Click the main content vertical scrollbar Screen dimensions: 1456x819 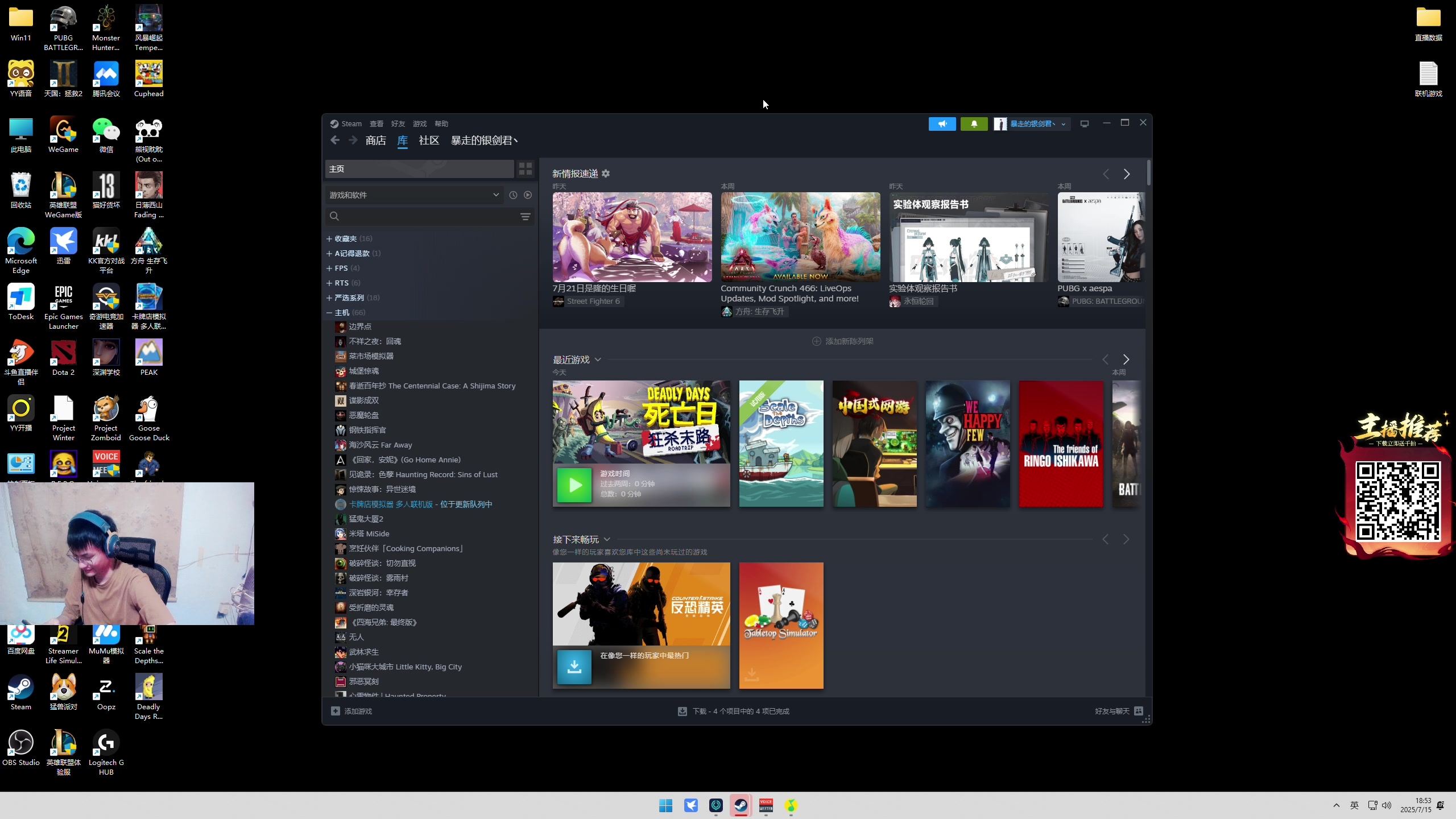(1149, 172)
